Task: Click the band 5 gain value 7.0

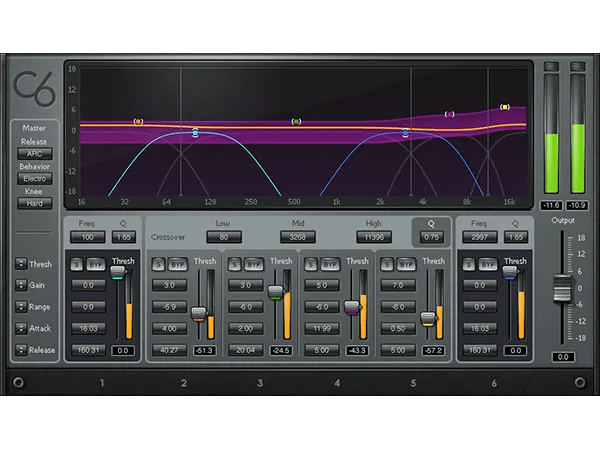Action: 398,285
